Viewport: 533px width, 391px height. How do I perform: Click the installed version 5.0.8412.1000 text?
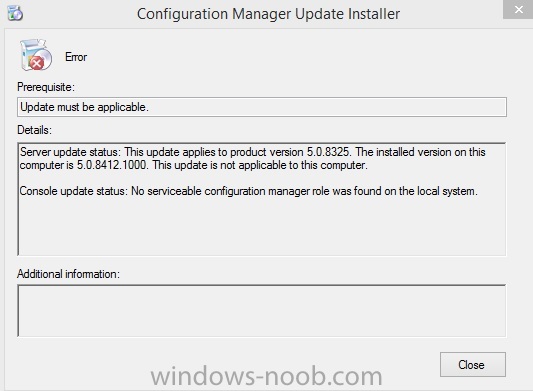pos(112,165)
